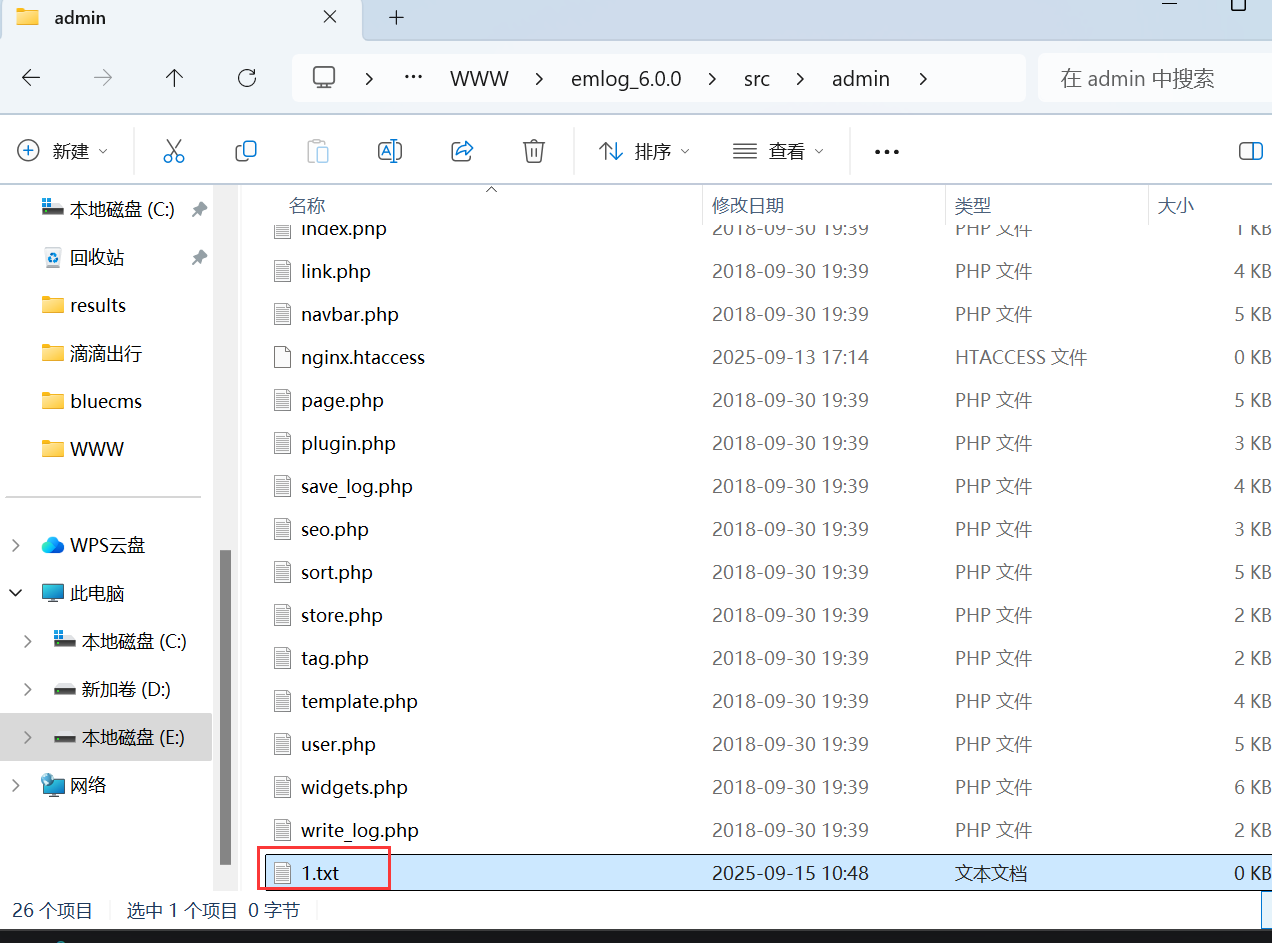Select the plugin.php file
This screenshot has height=943, width=1272.
pyautogui.click(x=348, y=444)
